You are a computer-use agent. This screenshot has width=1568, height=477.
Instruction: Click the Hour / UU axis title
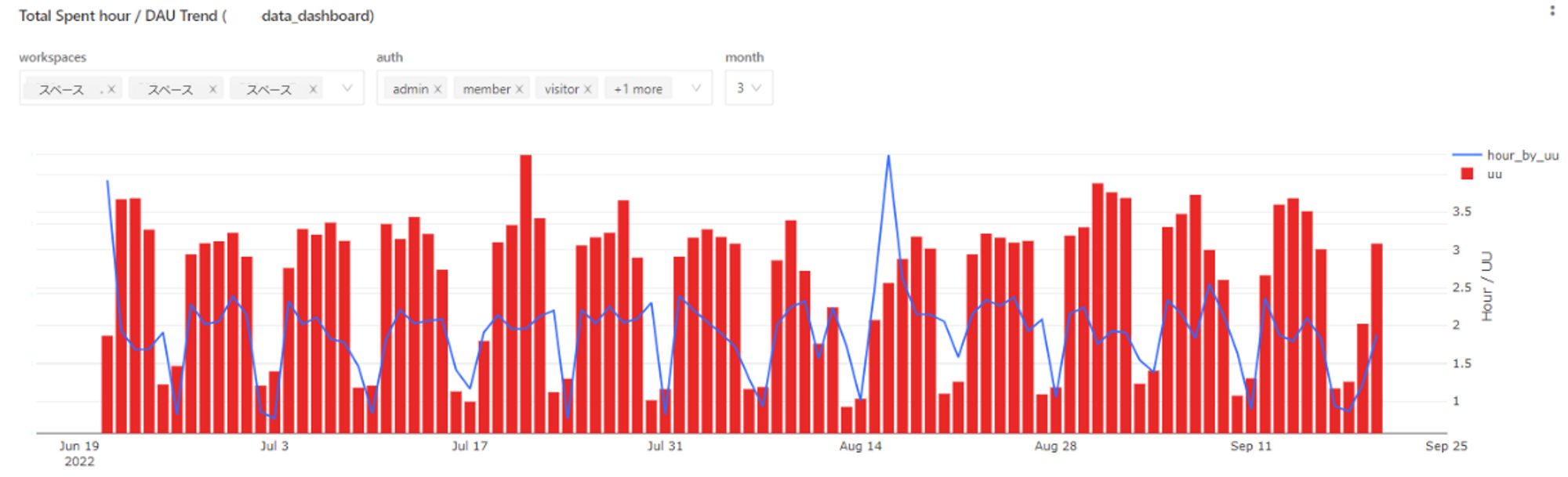pos(1487,287)
